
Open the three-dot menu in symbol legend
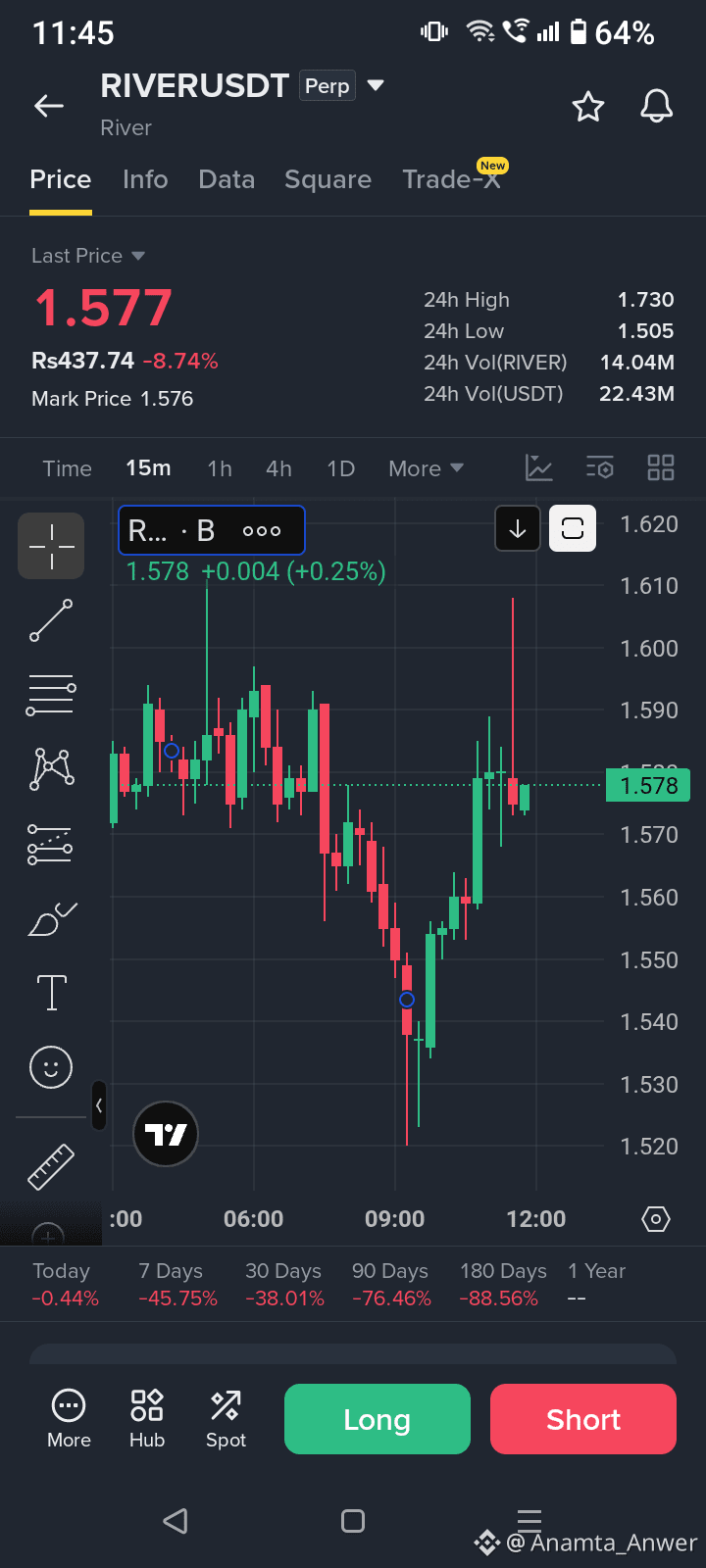pyautogui.click(x=262, y=531)
